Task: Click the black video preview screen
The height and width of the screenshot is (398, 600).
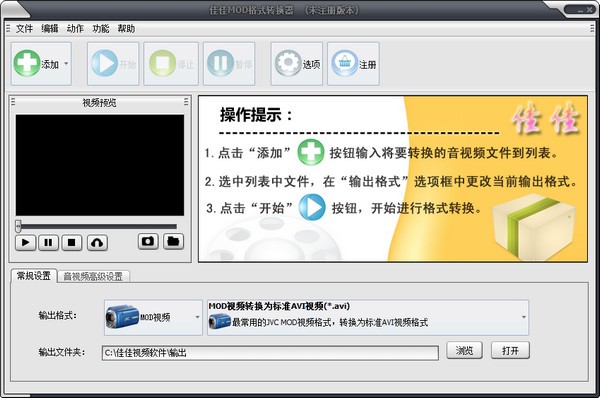Action: [99, 165]
